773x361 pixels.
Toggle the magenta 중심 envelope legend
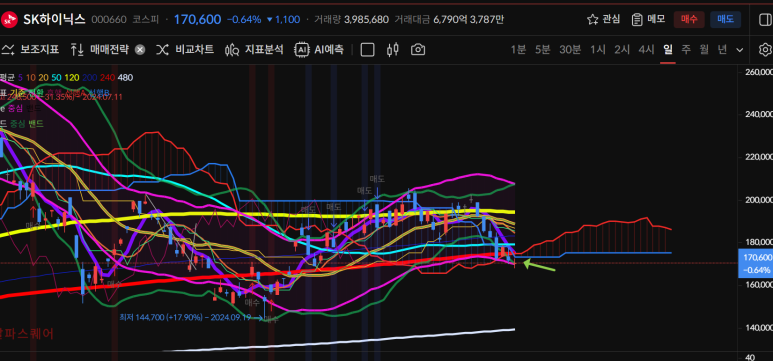click(15, 108)
